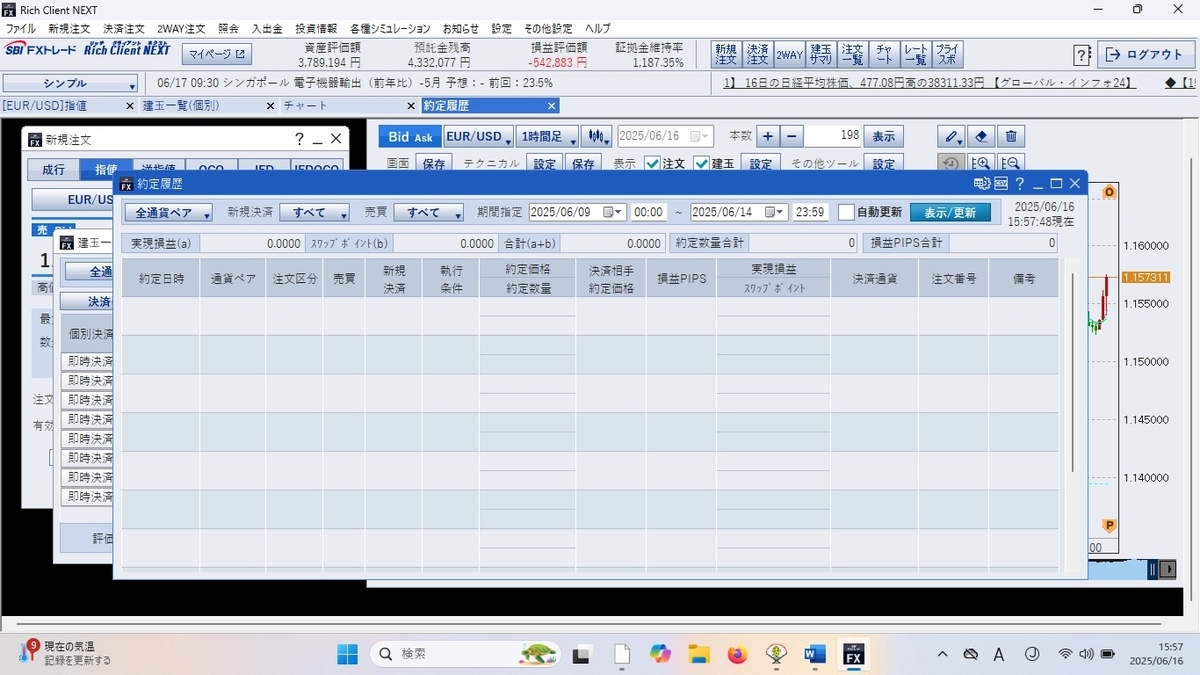Click the ログアウト button
Viewport: 1200px width, 675px height.
click(1146, 55)
